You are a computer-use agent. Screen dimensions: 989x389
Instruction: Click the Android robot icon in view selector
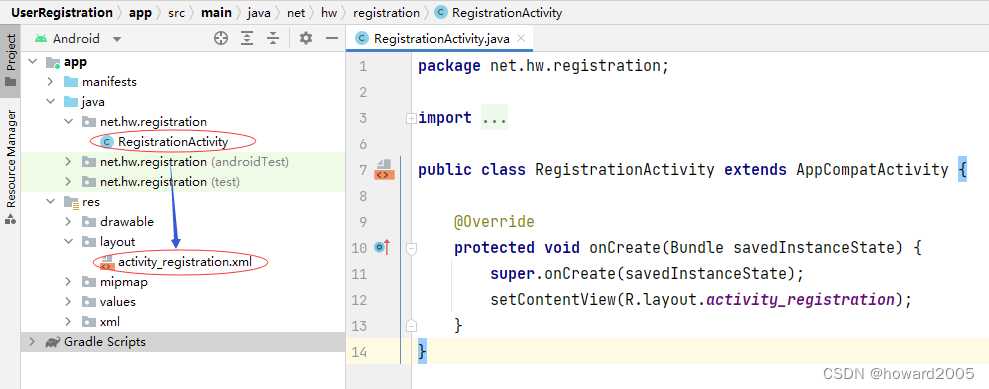click(x=41, y=38)
